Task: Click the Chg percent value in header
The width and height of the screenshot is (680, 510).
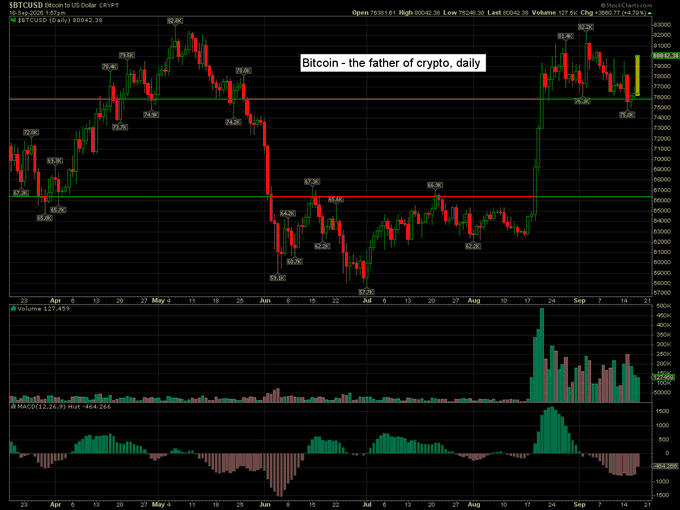Action: [635, 13]
